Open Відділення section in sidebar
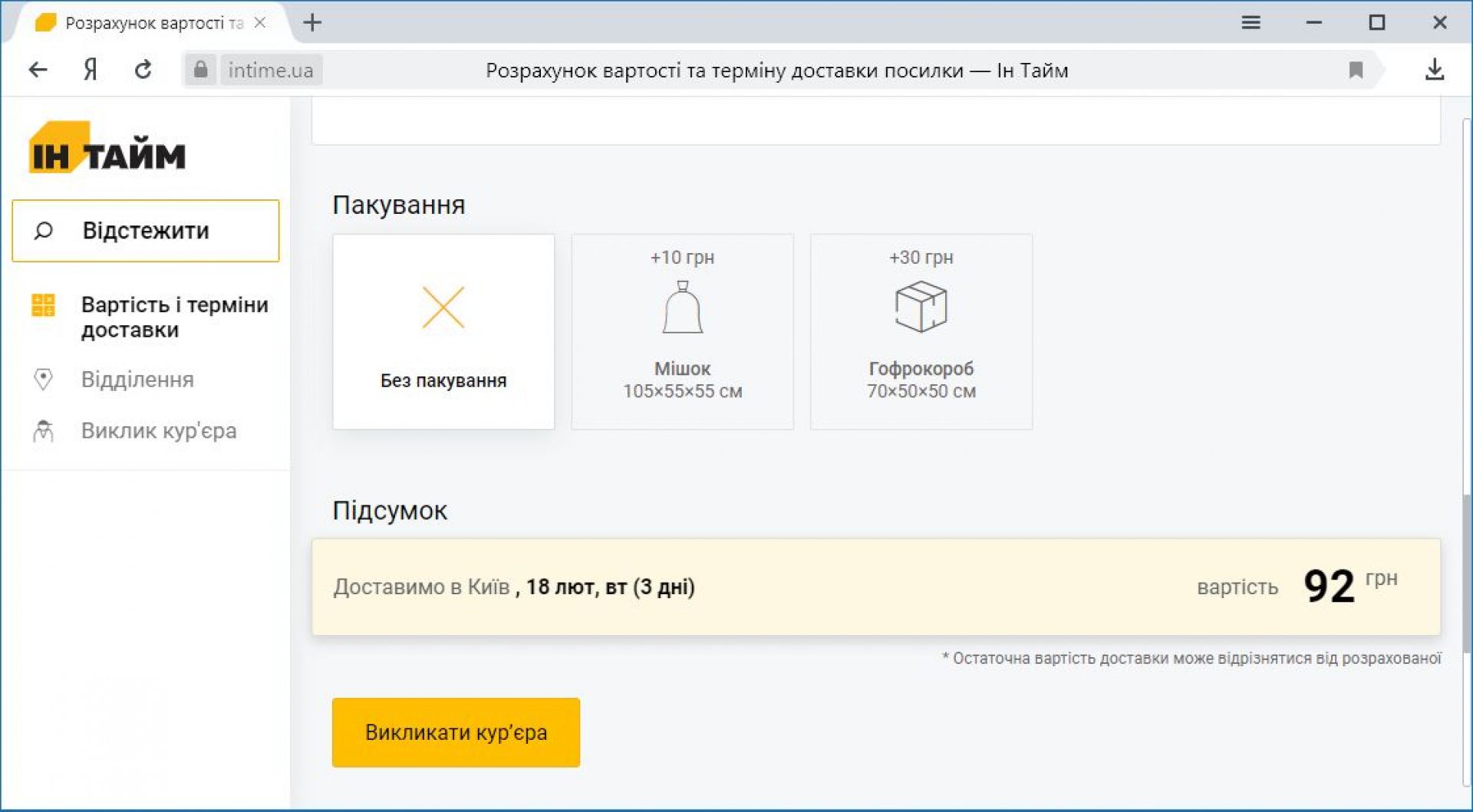Viewport: 1473px width, 812px height. click(x=137, y=380)
